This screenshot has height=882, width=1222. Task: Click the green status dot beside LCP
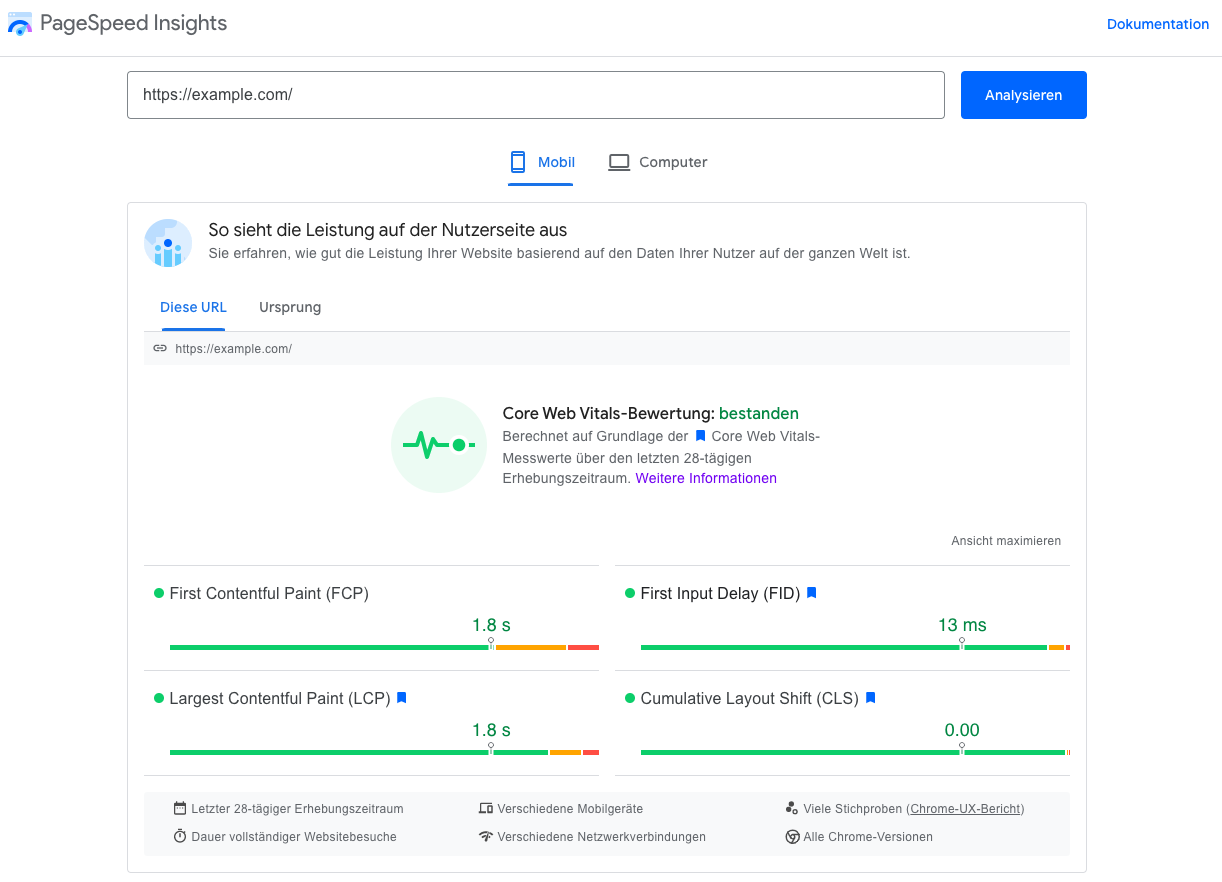click(158, 698)
